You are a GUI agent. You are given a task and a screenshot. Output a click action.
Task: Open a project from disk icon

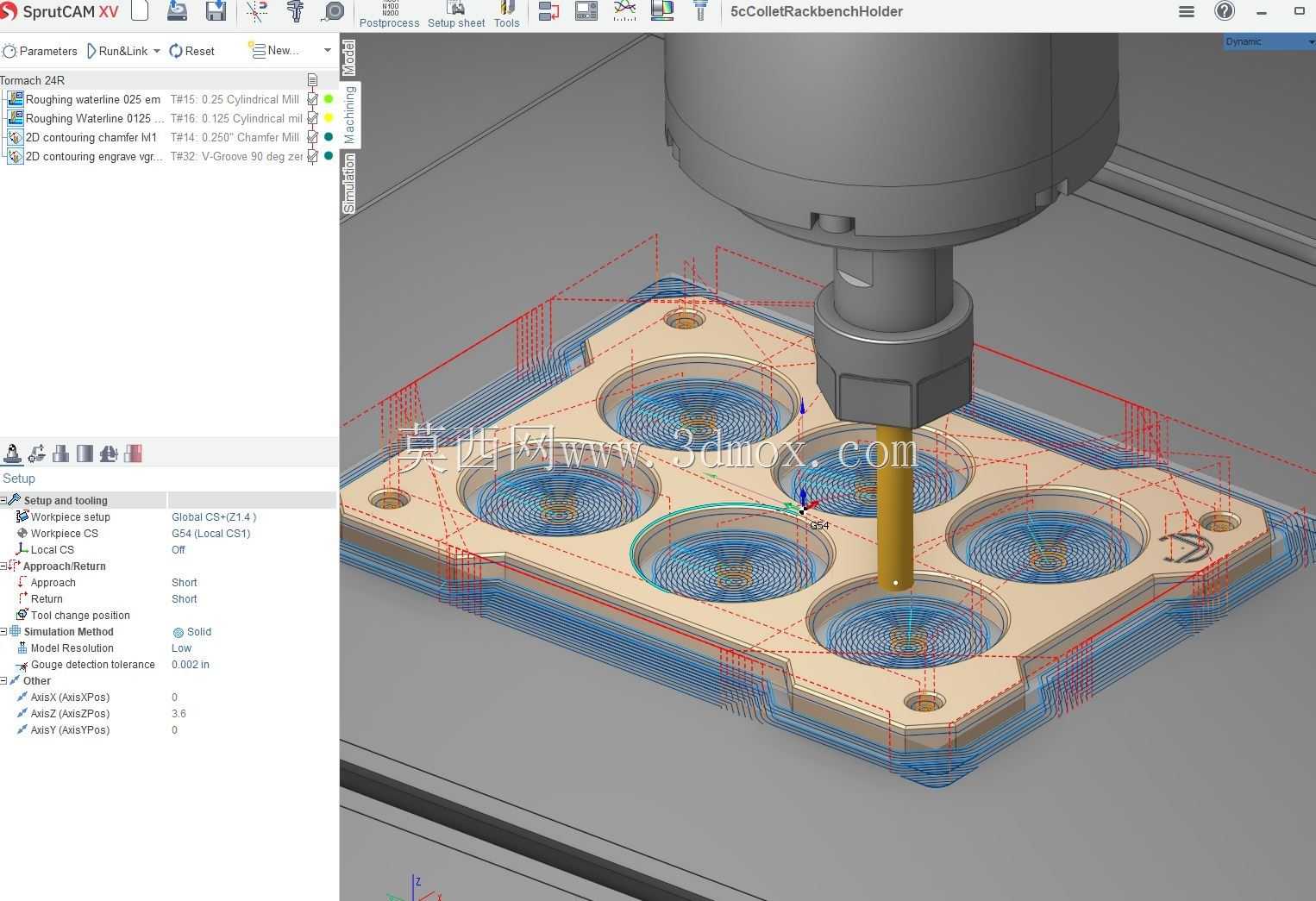(177, 11)
